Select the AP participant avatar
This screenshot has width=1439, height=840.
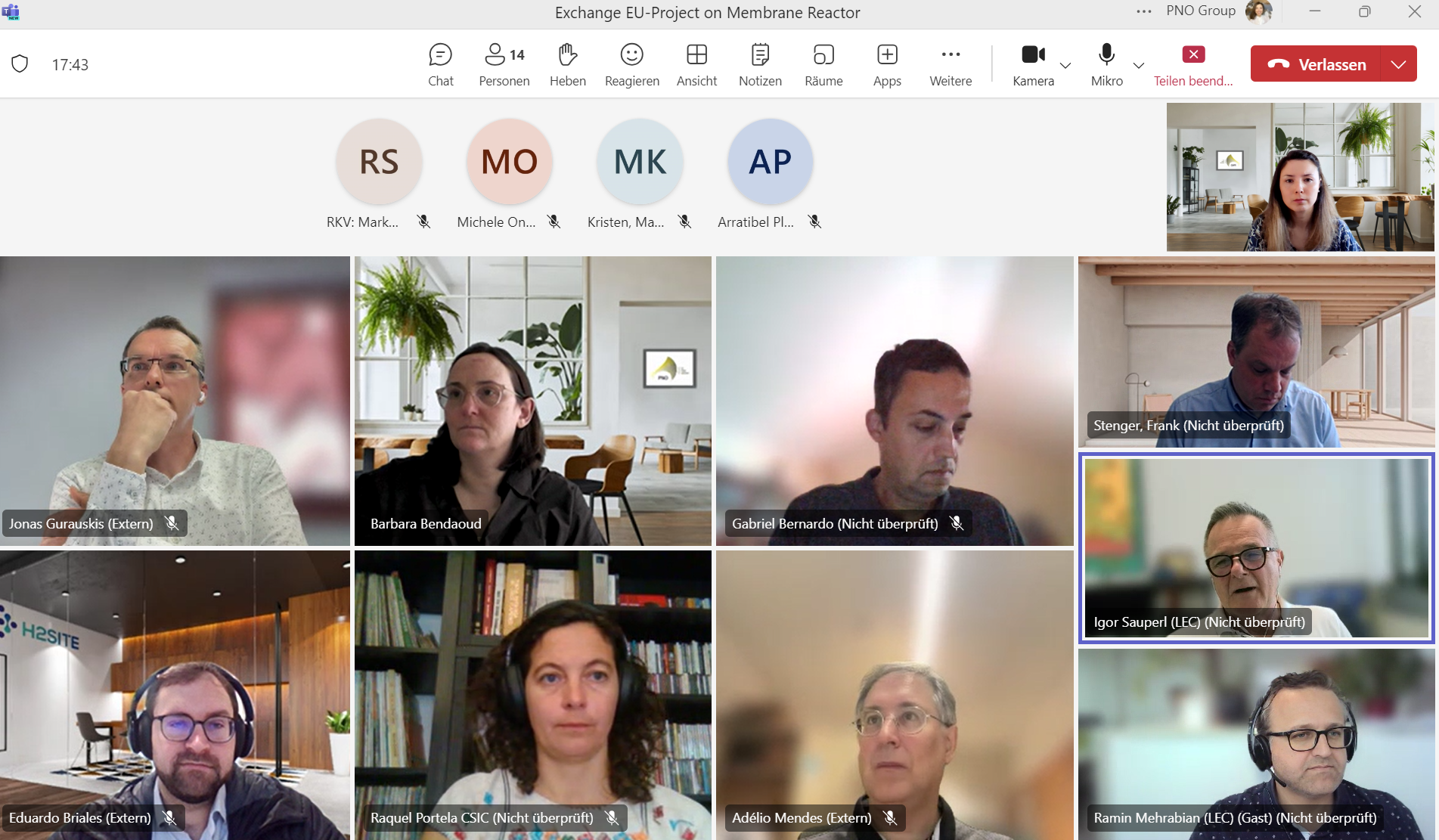[771, 161]
